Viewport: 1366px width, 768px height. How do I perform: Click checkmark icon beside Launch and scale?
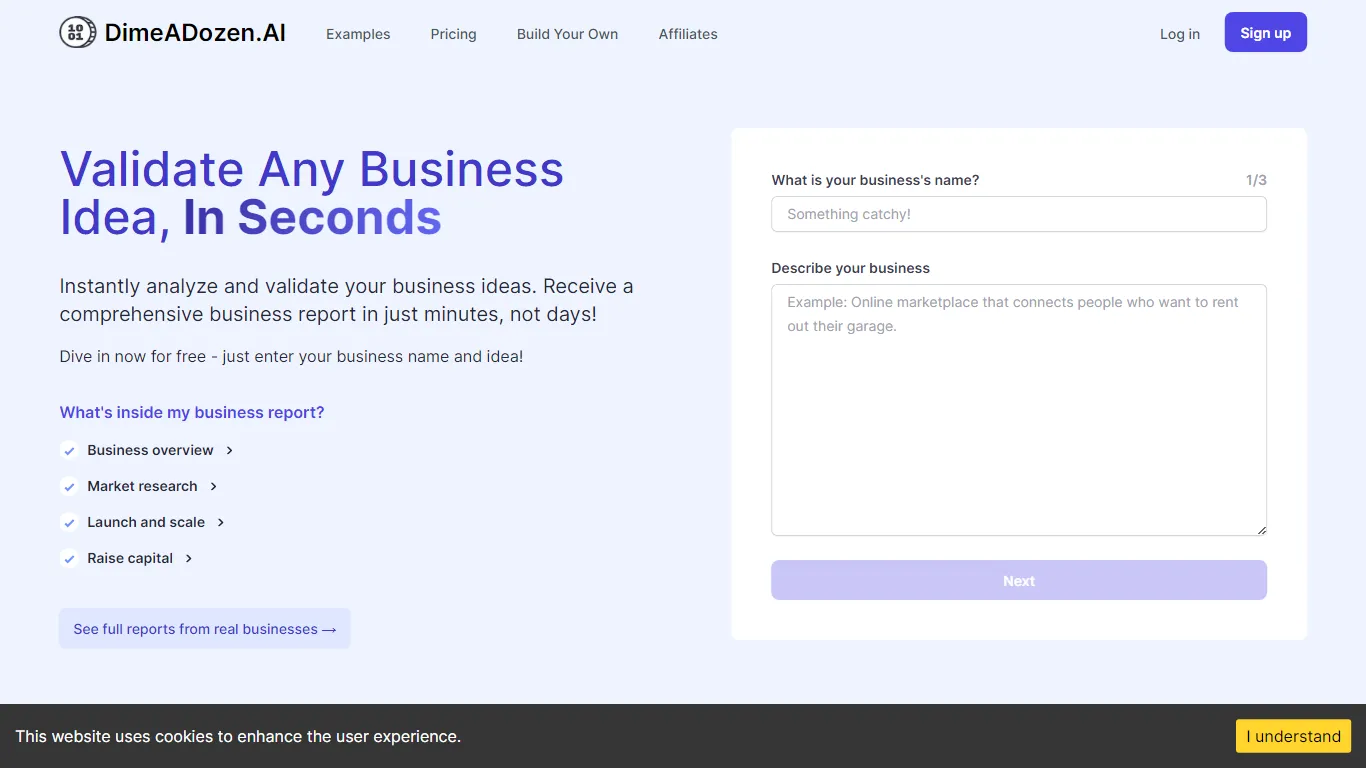[69, 523]
